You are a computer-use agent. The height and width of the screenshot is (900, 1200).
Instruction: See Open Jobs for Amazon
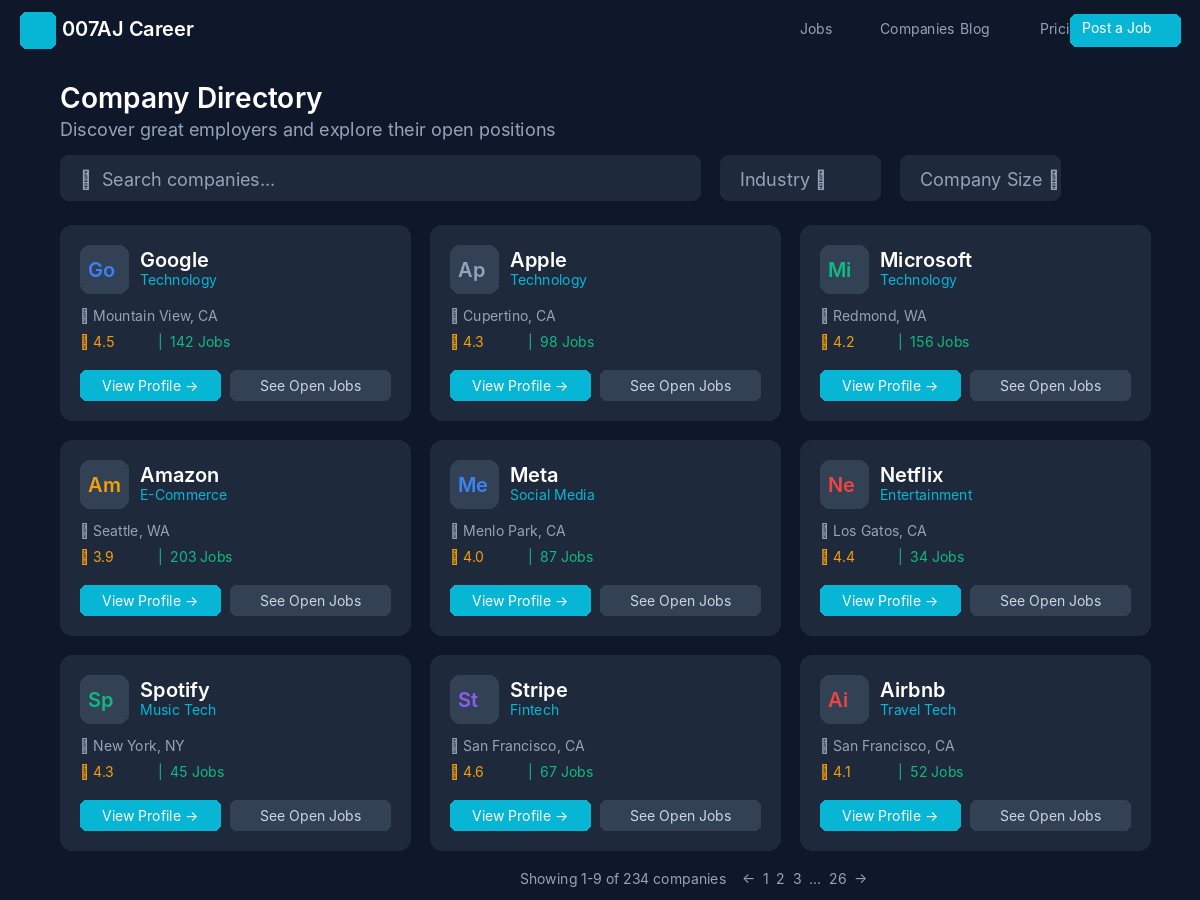click(310, 601)
